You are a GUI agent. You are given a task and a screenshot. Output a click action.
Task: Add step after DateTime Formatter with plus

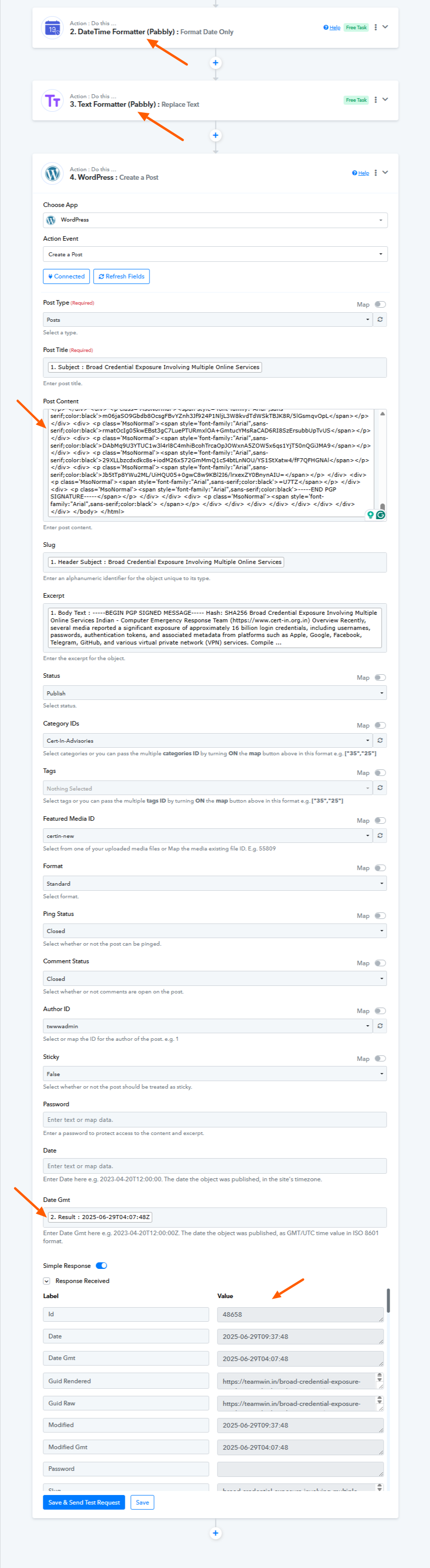(215, 63)
